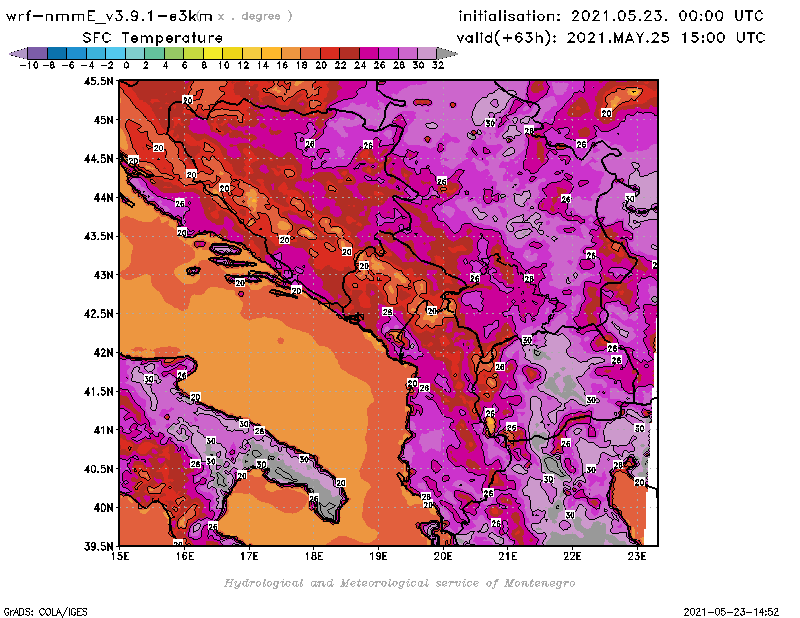800x618 pixels.
Task: Click the '42N' latitude label
Action: [x=103, y=353]
